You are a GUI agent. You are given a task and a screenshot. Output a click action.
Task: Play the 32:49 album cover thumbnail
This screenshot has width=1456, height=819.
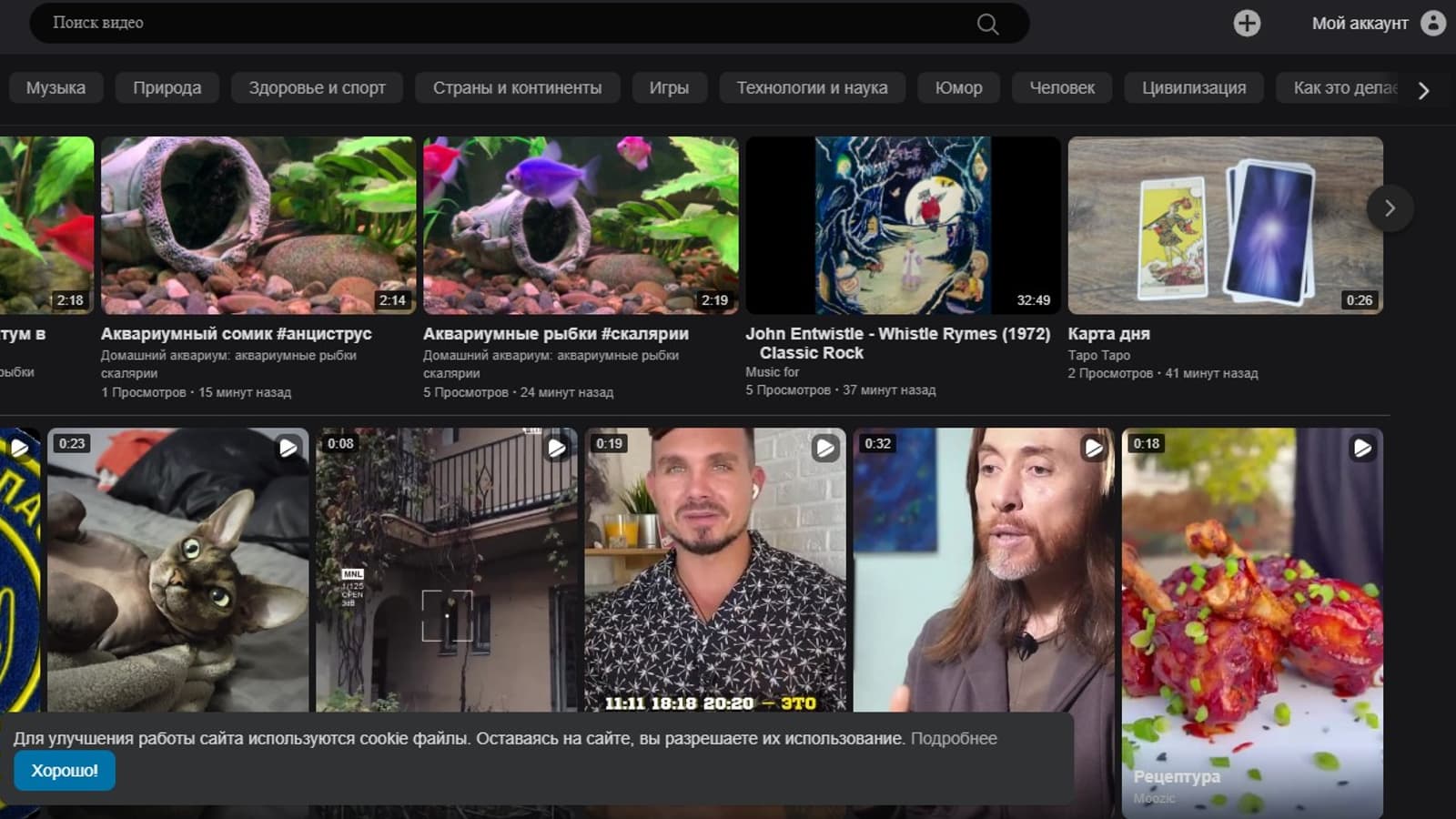903,226
